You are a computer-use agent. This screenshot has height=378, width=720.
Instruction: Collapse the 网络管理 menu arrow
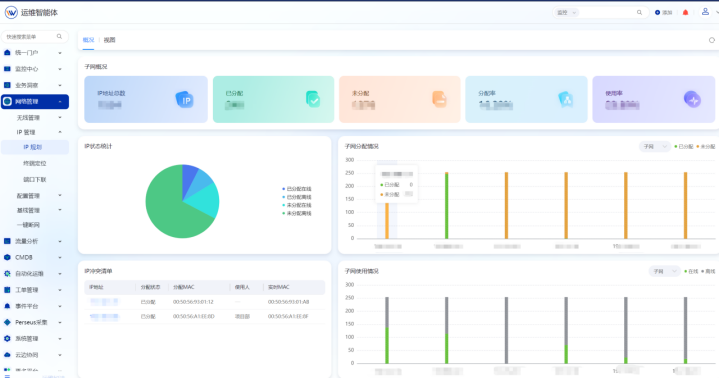60,102
